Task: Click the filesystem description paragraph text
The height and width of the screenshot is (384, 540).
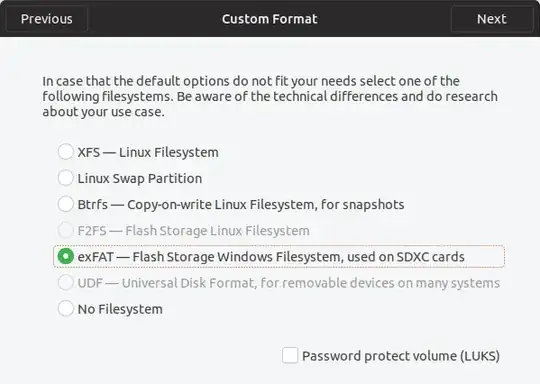Action: (x=270, y=96)
